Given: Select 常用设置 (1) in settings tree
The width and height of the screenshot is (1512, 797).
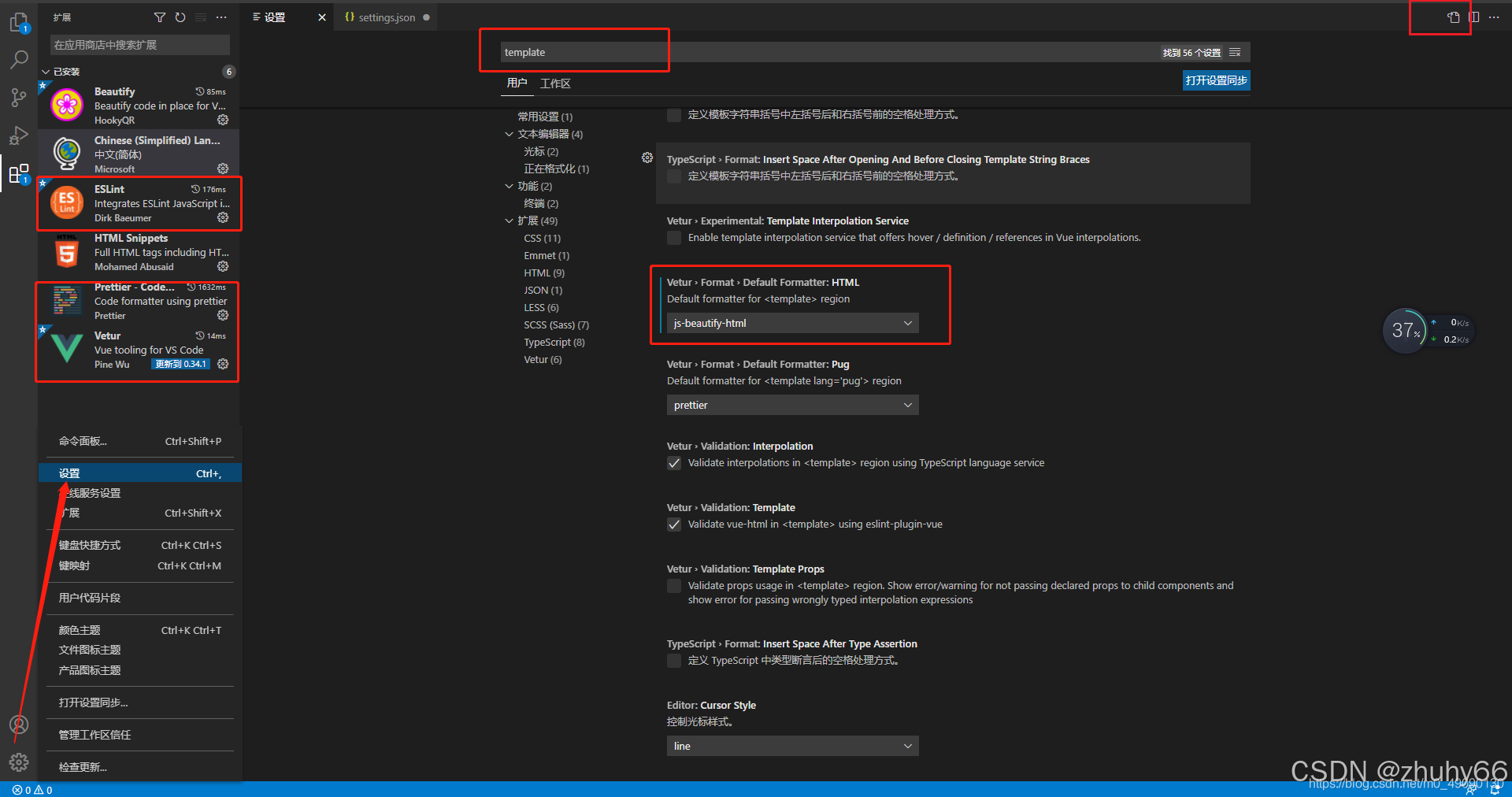Looking at the screenshot, I should pyautogui.click(x=545, y=117).
